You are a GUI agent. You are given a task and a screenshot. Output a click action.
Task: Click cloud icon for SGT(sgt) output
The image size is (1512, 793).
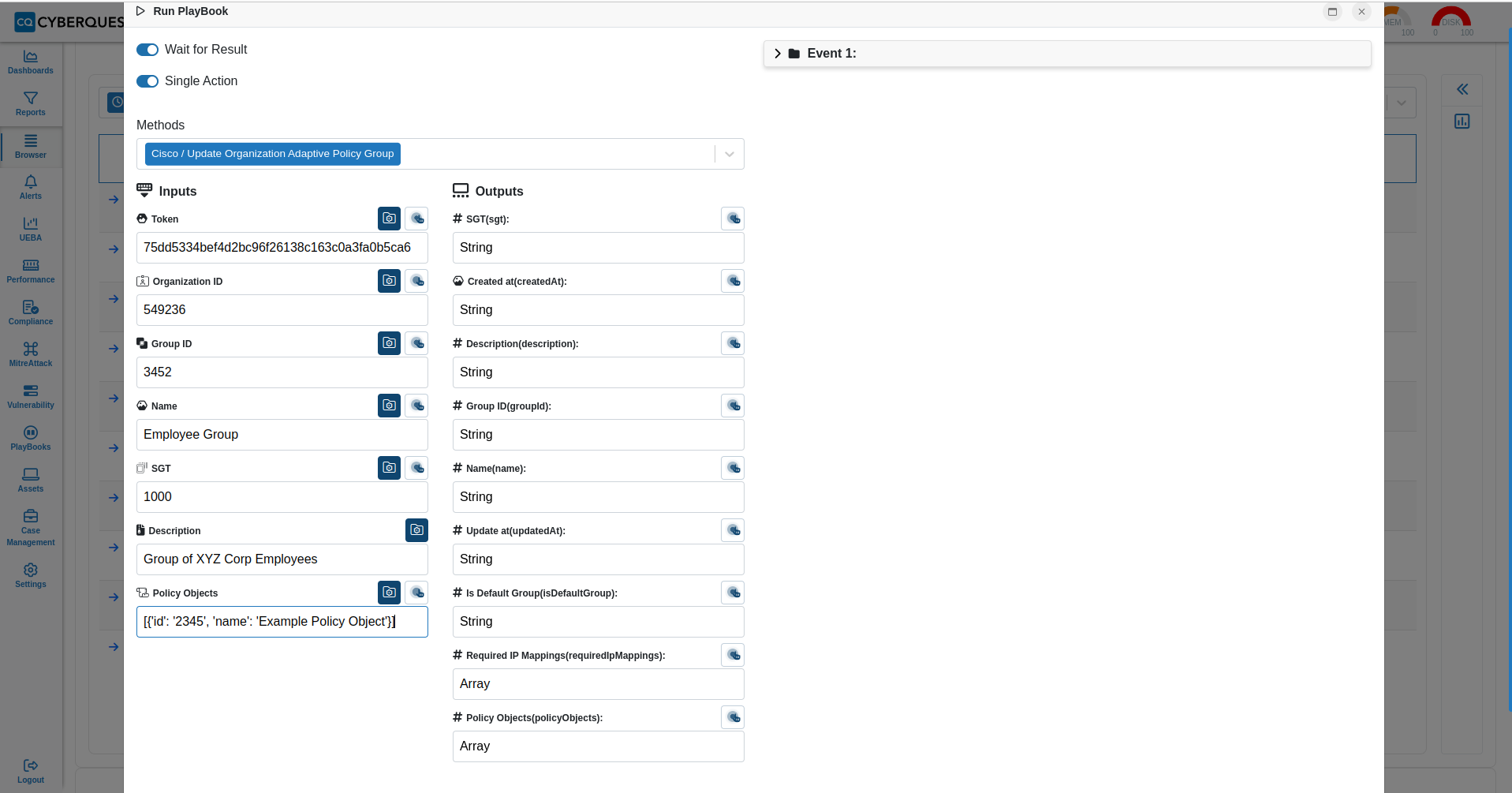pyautogui.click(x=733, y=219)
